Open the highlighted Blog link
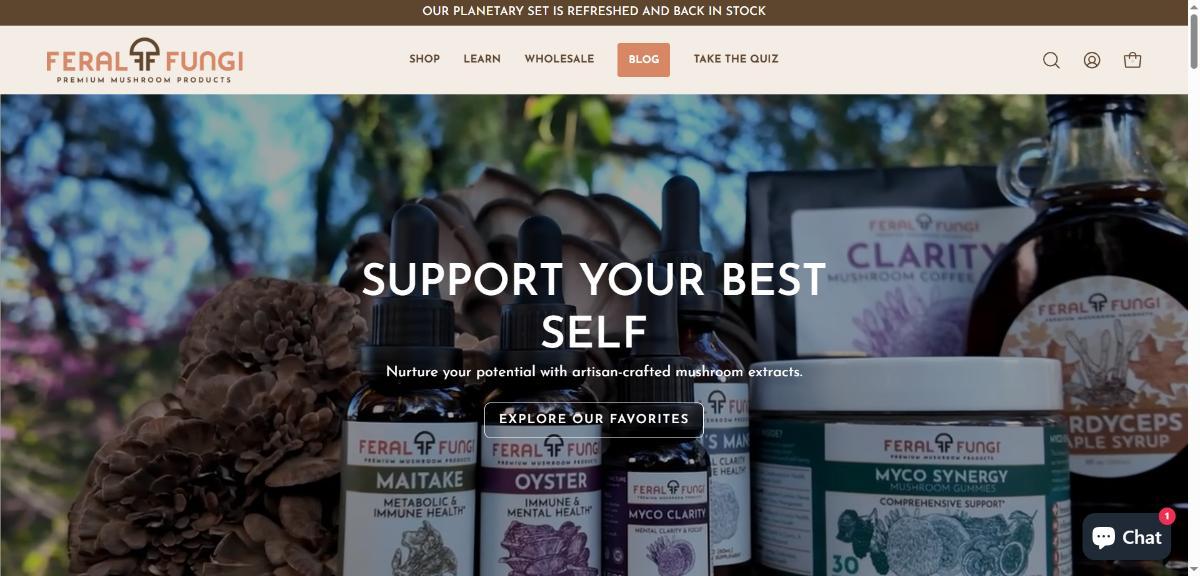Screen dimensions: 1200x576 pyautogui.click(x=643, y=59)
